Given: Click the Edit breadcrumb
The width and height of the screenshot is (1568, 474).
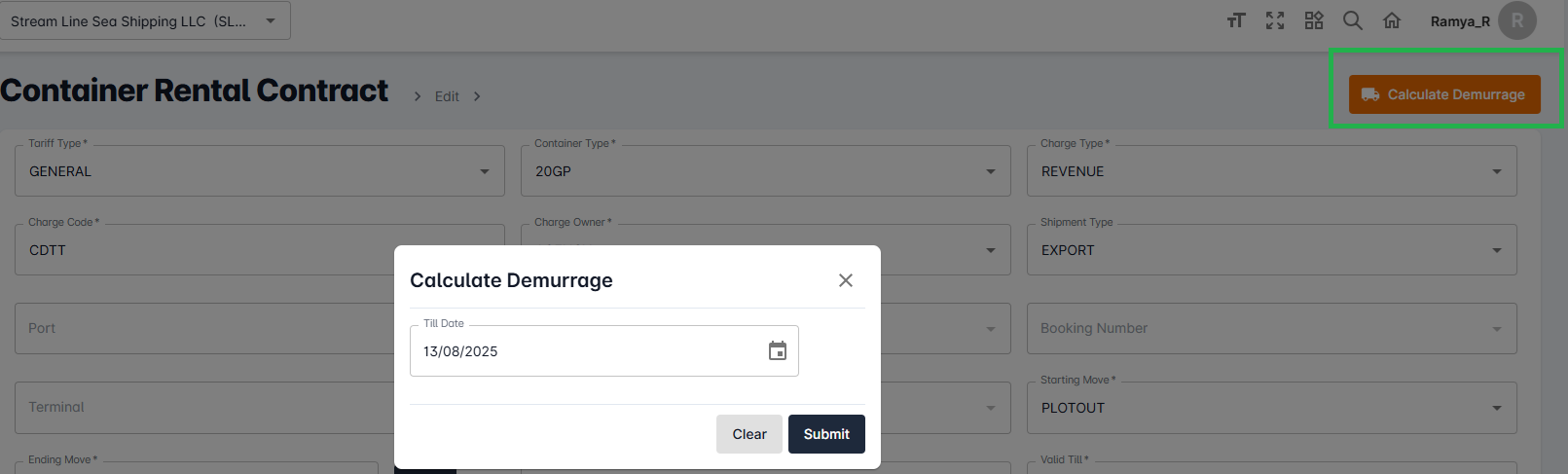Looking at the screenshot, I should click(447, 96).
